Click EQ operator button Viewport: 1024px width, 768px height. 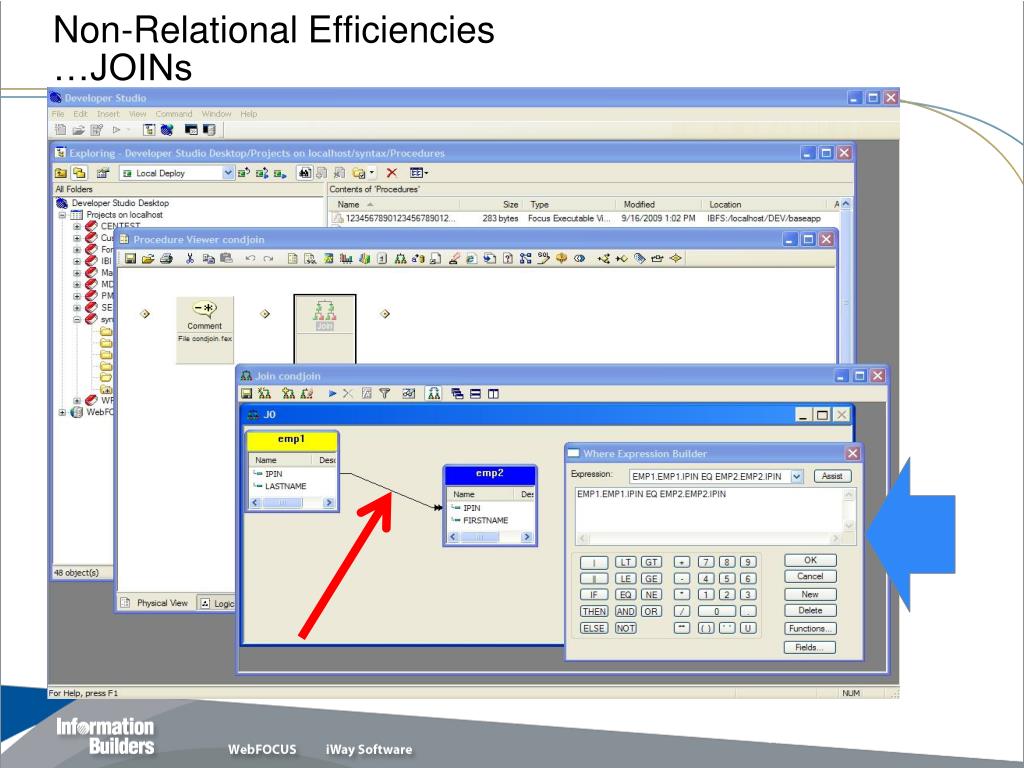pos(626,595)
